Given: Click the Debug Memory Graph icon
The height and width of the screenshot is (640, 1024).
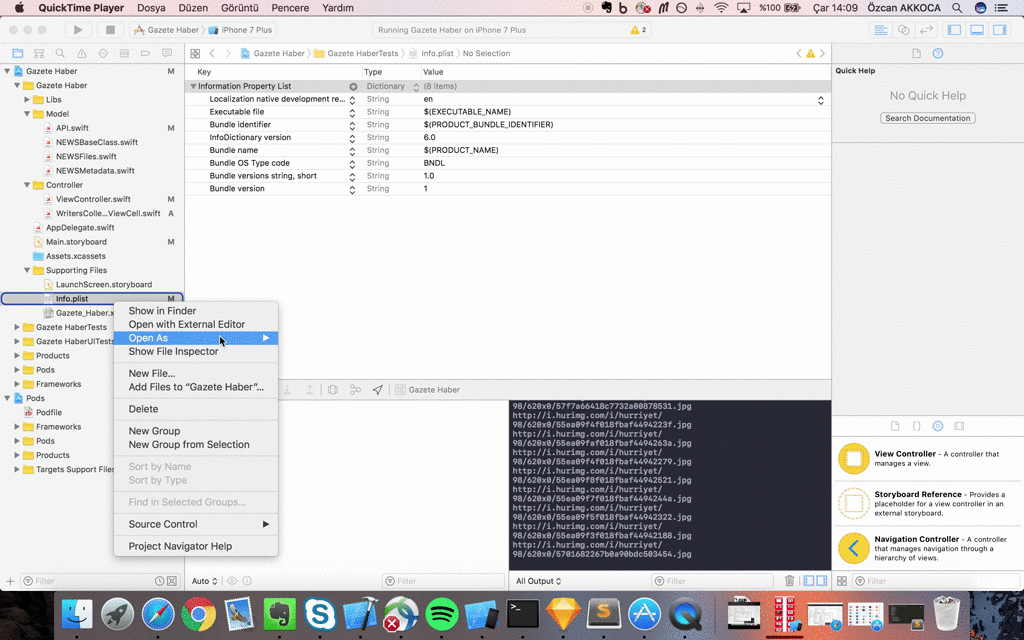Looking at the screenshot, I should 355,390.
